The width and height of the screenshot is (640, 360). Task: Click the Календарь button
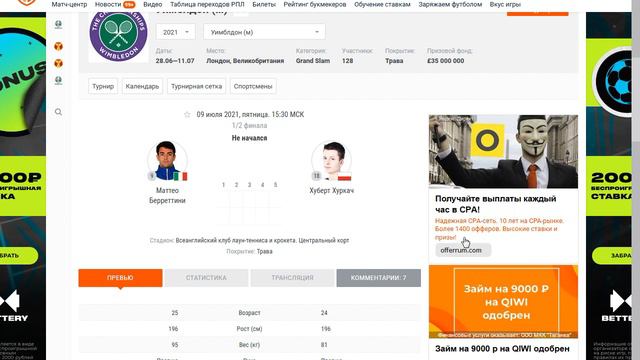142,86
